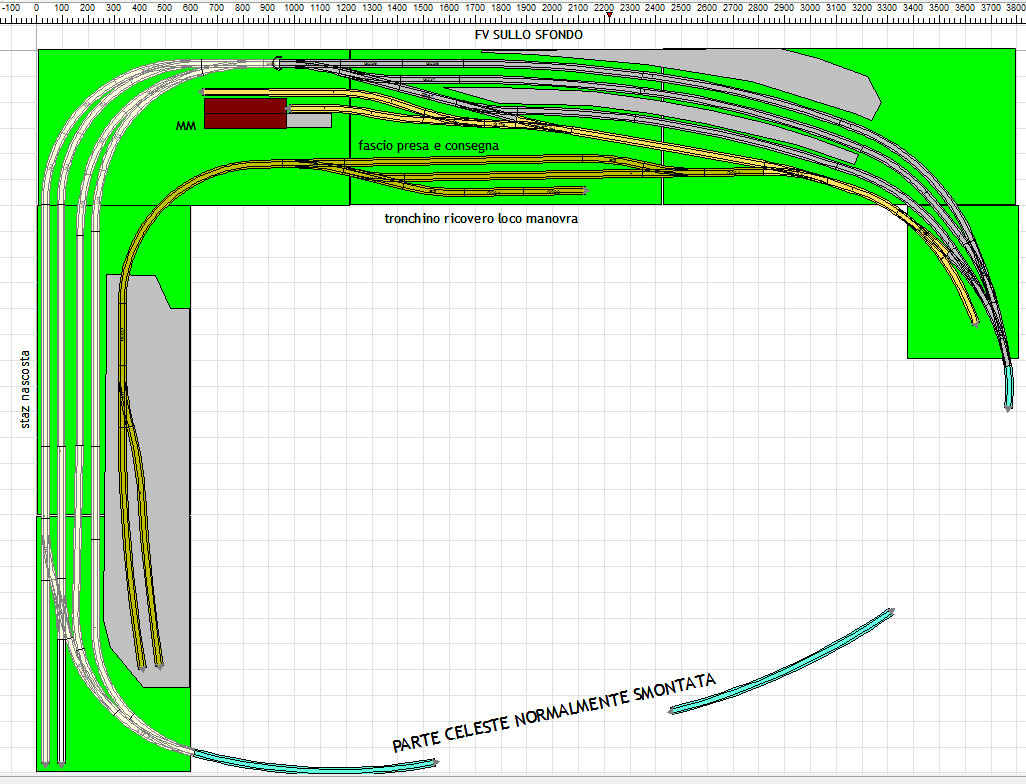Image resolution: width=1026 pixels, height=784 pixels.
Task: Select the short cyan track end at far right
Action: coord(1010,385)
